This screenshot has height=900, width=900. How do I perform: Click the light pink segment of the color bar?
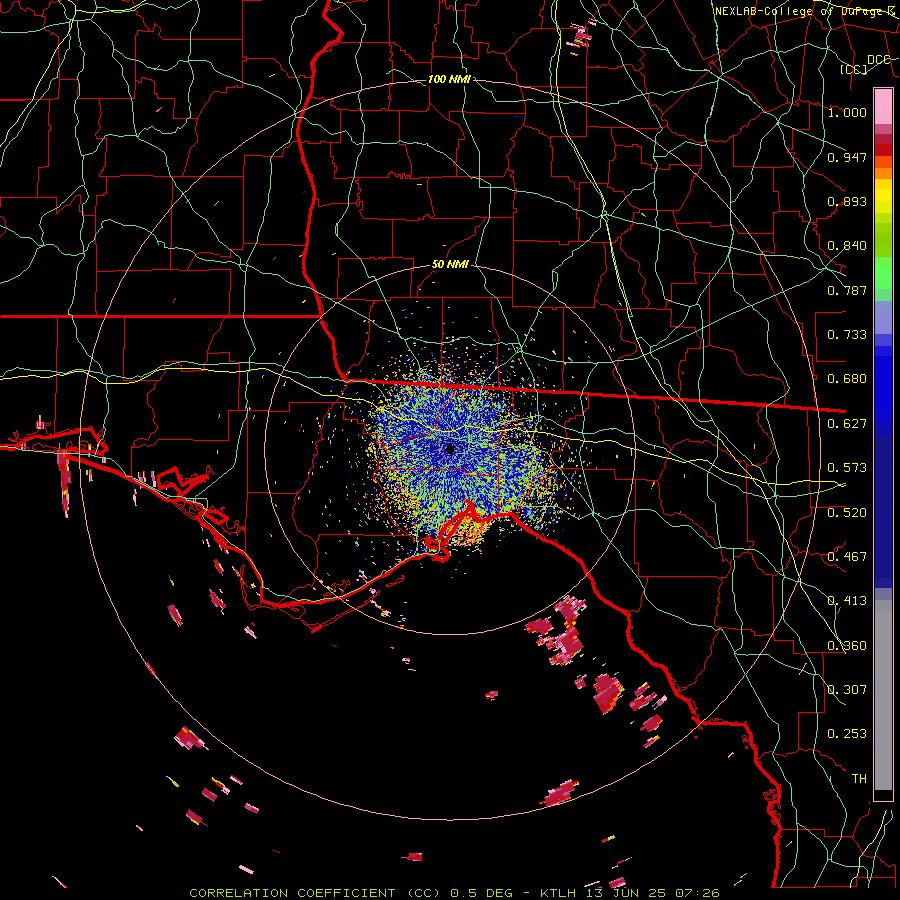pyautogui.click(x=883, y=106)
